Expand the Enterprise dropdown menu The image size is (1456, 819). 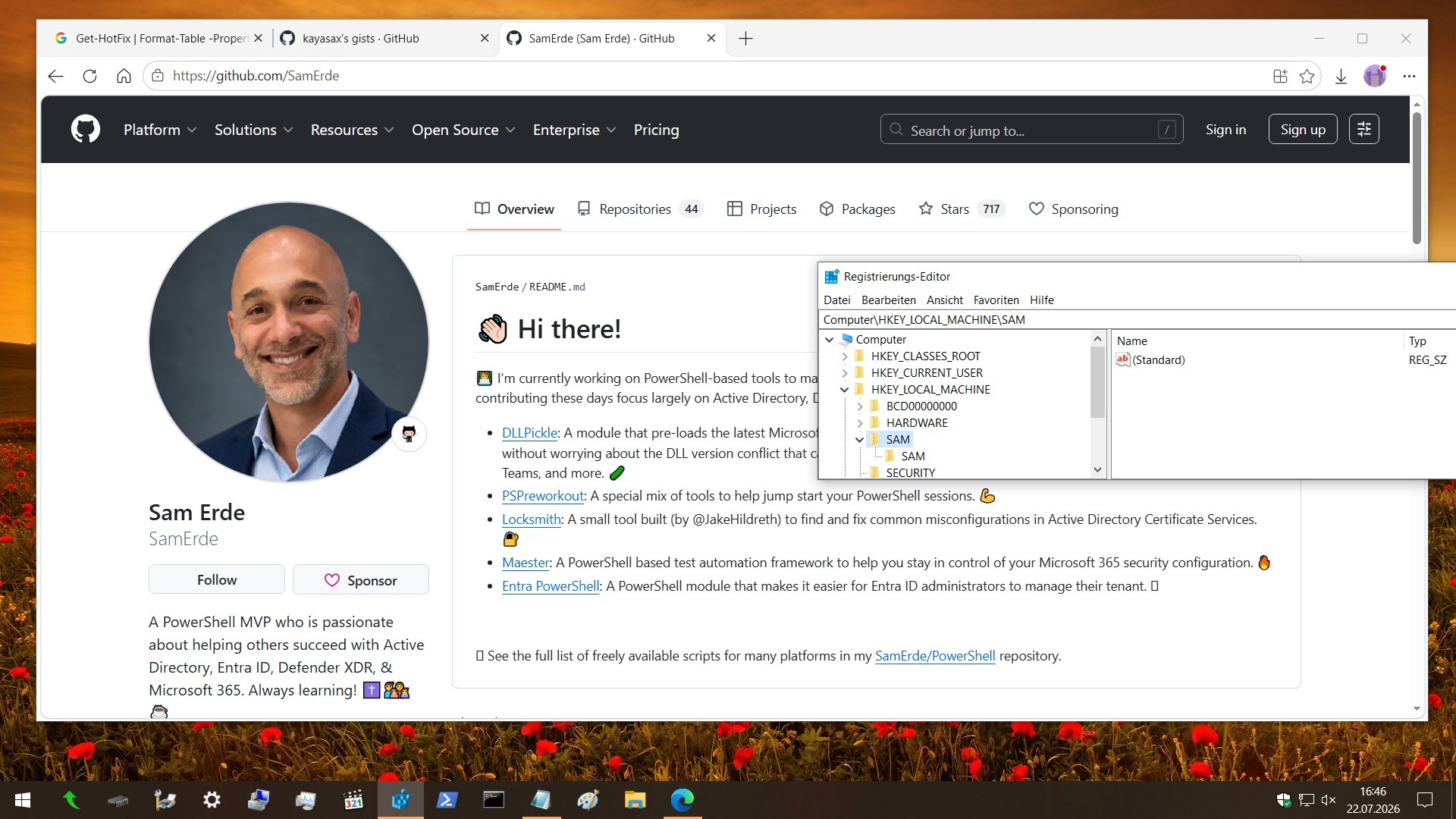pyautogui.click(x=574, y=130)
